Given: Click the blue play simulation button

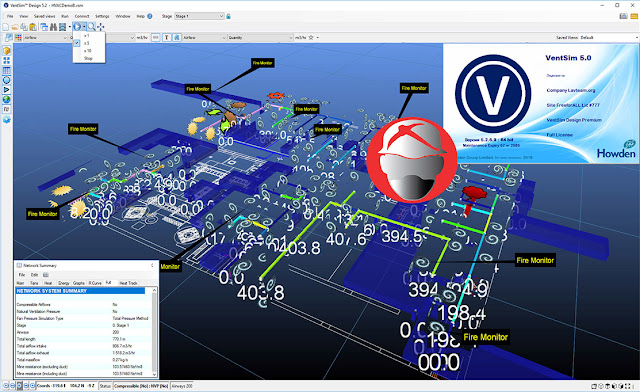Looking at the screenshot, I should pyautogui.click(x=77, y=27).
